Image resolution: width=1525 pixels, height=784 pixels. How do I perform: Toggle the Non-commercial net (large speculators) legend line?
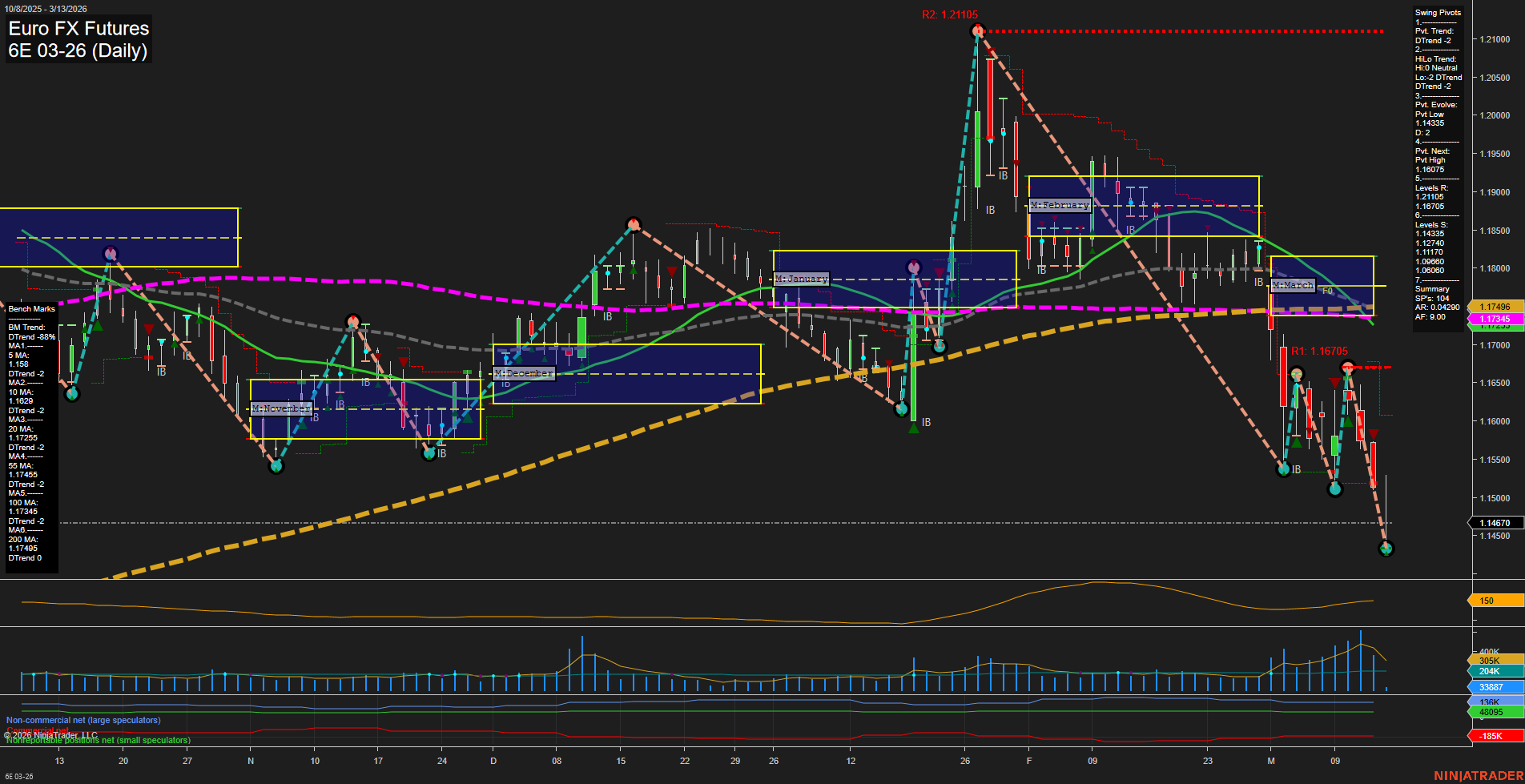click(83, 720)
